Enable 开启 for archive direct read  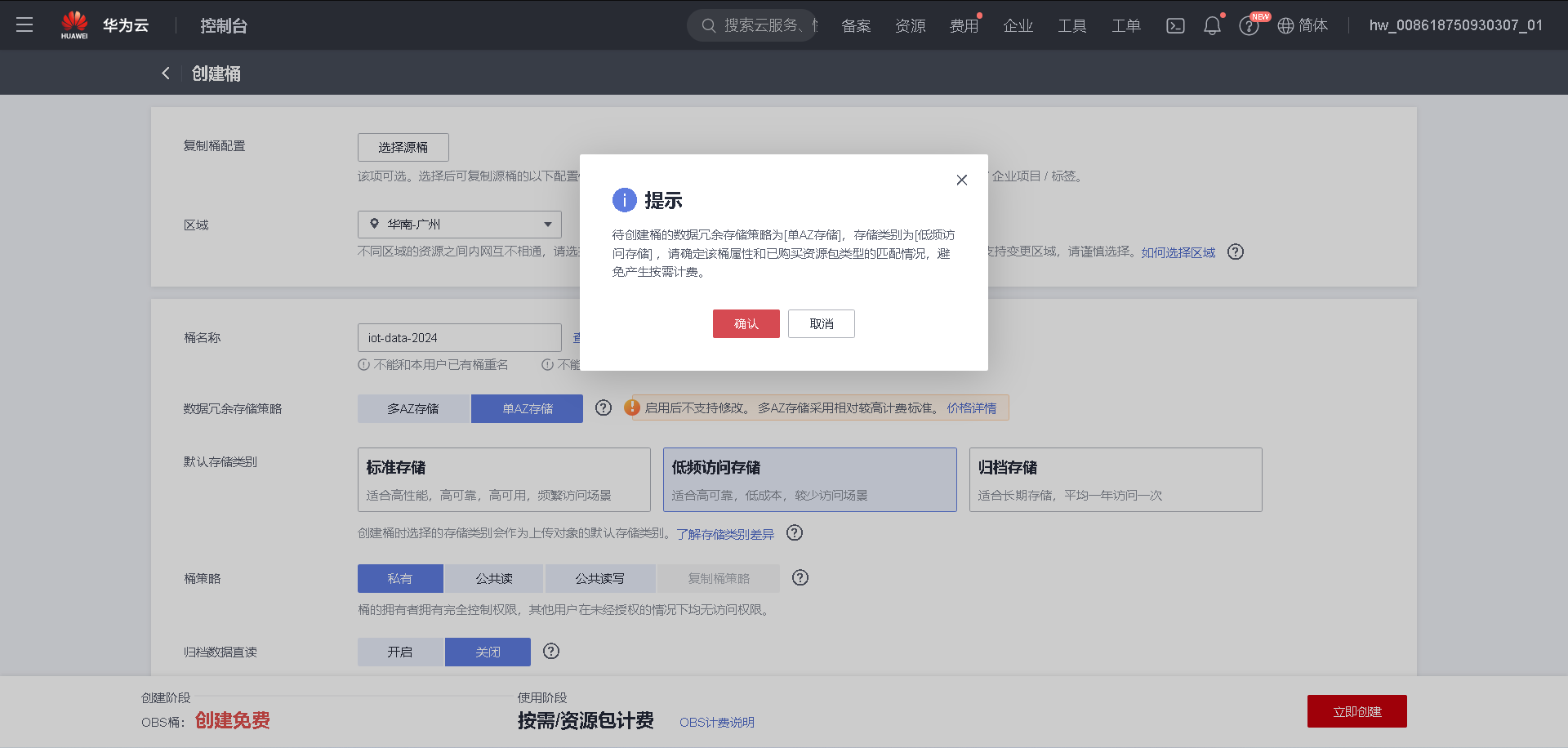tap(400, 652)
